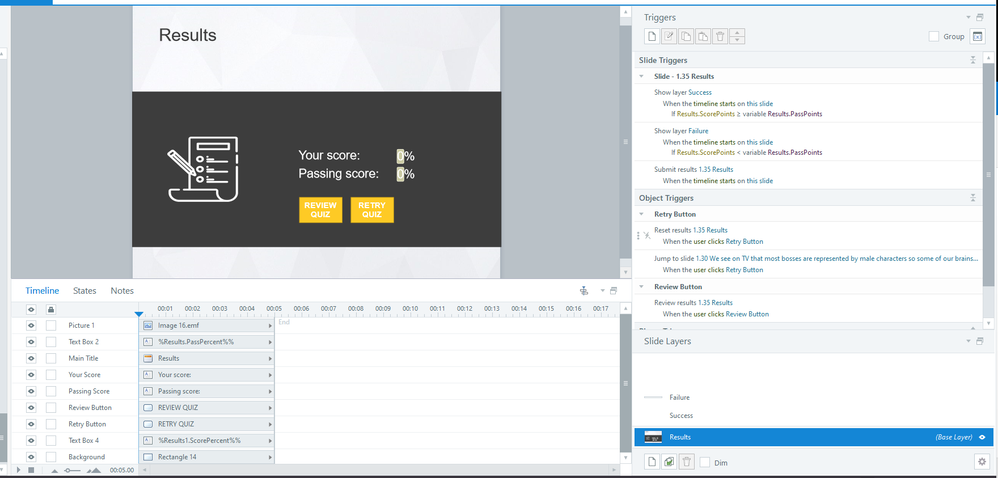This screenshot has width=998, height=478.
Task: Switch to the States tab
Action: pos(85,291)
